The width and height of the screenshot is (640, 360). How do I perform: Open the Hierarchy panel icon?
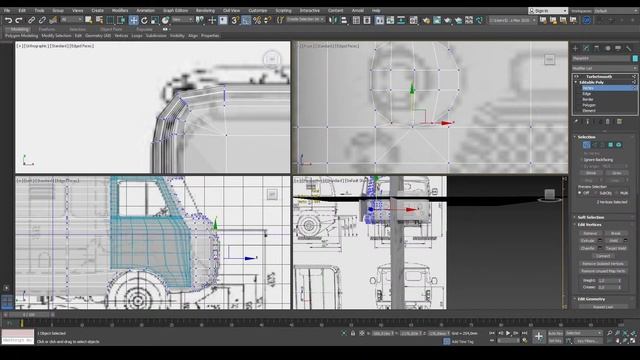(597, 48)
